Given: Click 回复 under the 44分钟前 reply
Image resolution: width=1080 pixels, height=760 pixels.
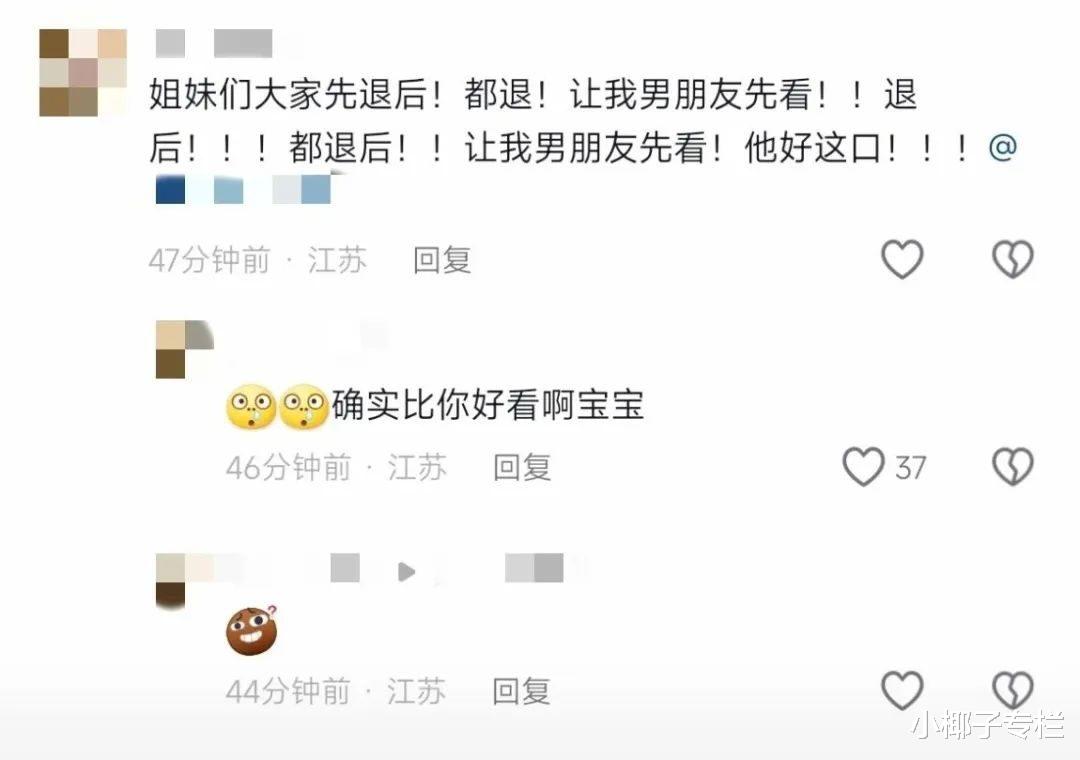Looking at the screenshot, I should pos(521,690).
